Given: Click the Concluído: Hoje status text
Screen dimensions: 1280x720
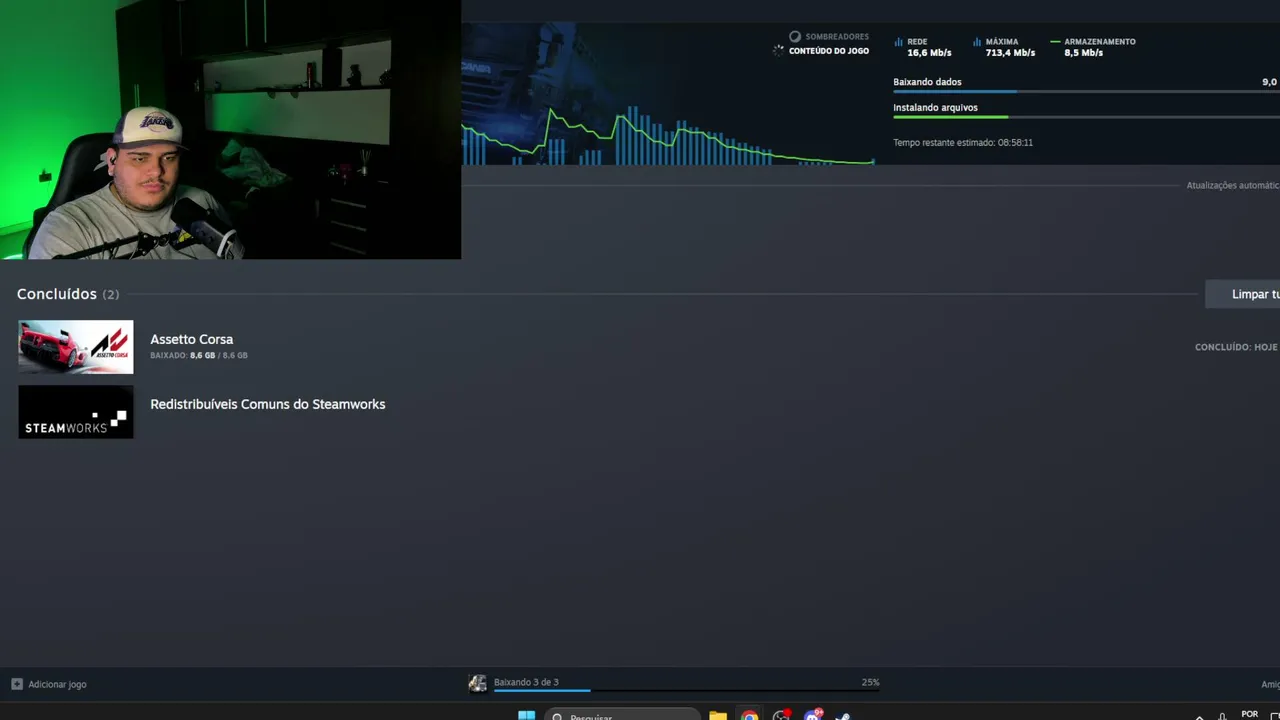Looking at the screenshot, I should pyautogui.click(x=1236, y=347).
